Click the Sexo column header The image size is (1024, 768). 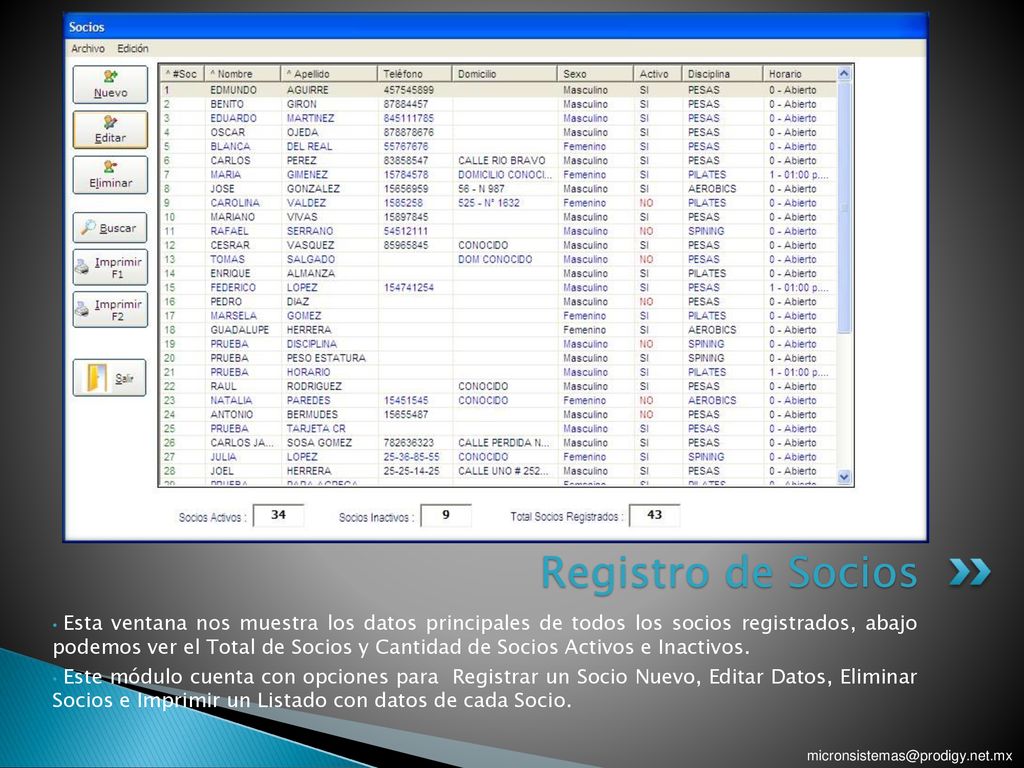point(595,74)
